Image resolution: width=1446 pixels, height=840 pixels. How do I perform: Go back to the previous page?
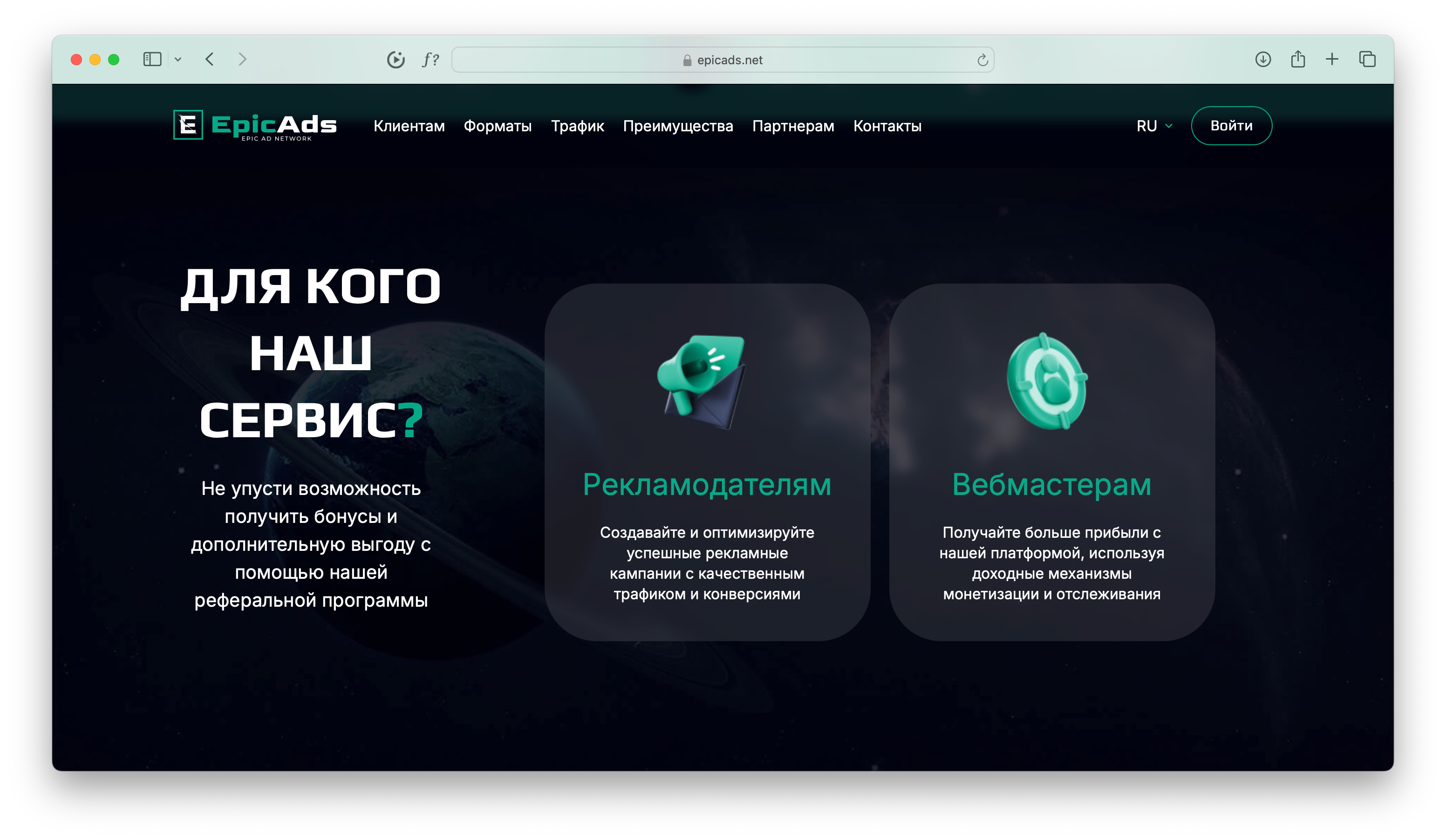[x=210, y=59]
